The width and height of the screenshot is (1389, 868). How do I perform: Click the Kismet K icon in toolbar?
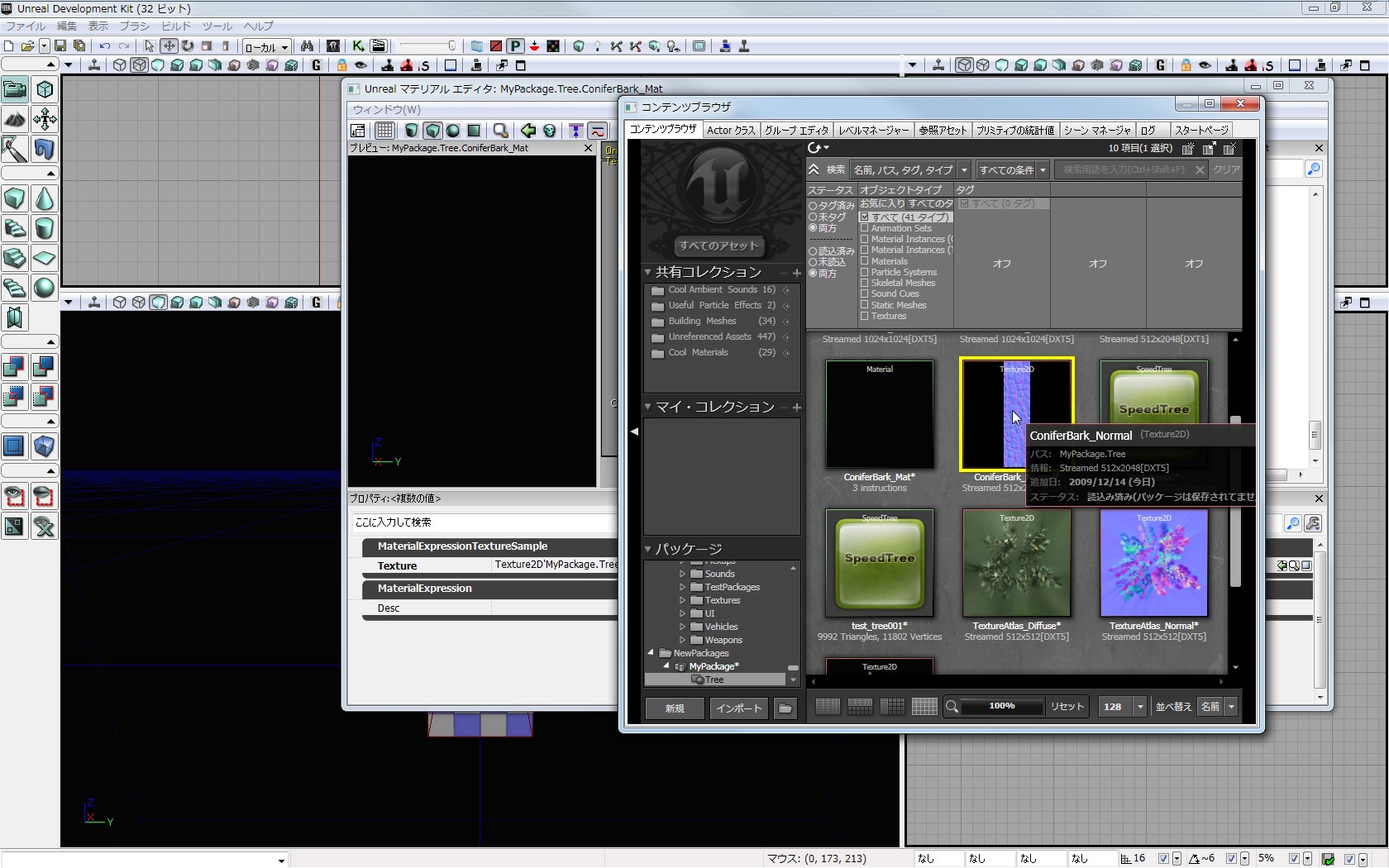(358, 46)
